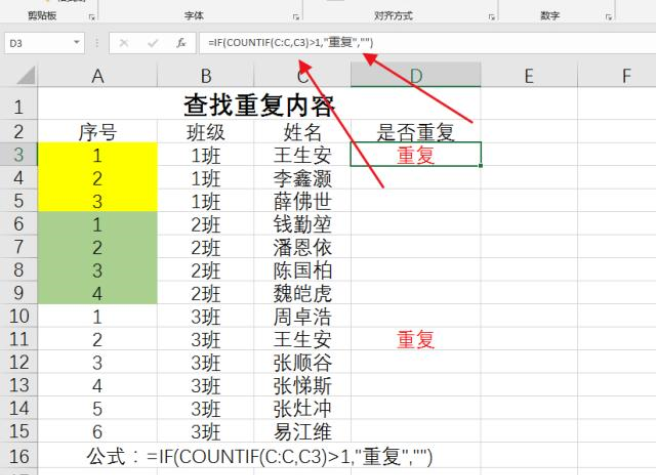Select cell D11 showing red 重复
The image size is (658, 475).
(415, 340)
